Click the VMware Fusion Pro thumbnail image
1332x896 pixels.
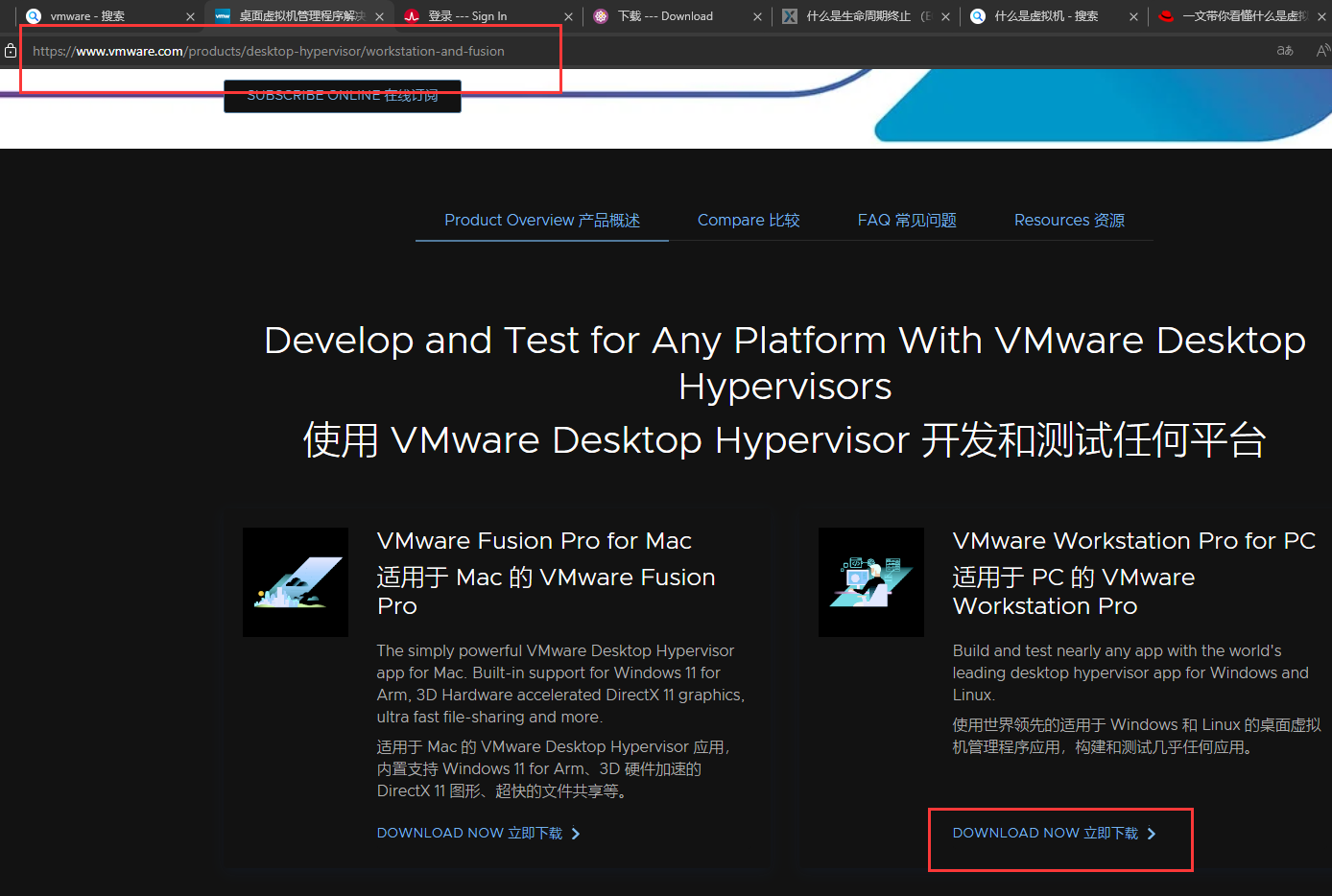point(296,582)
